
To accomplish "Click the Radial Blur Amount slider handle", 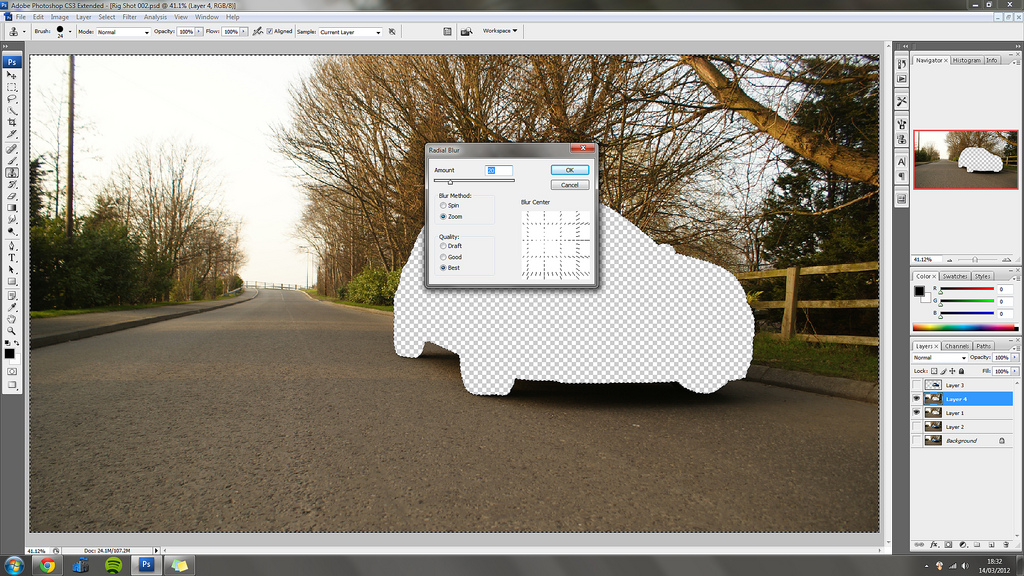I will point(450,182).
